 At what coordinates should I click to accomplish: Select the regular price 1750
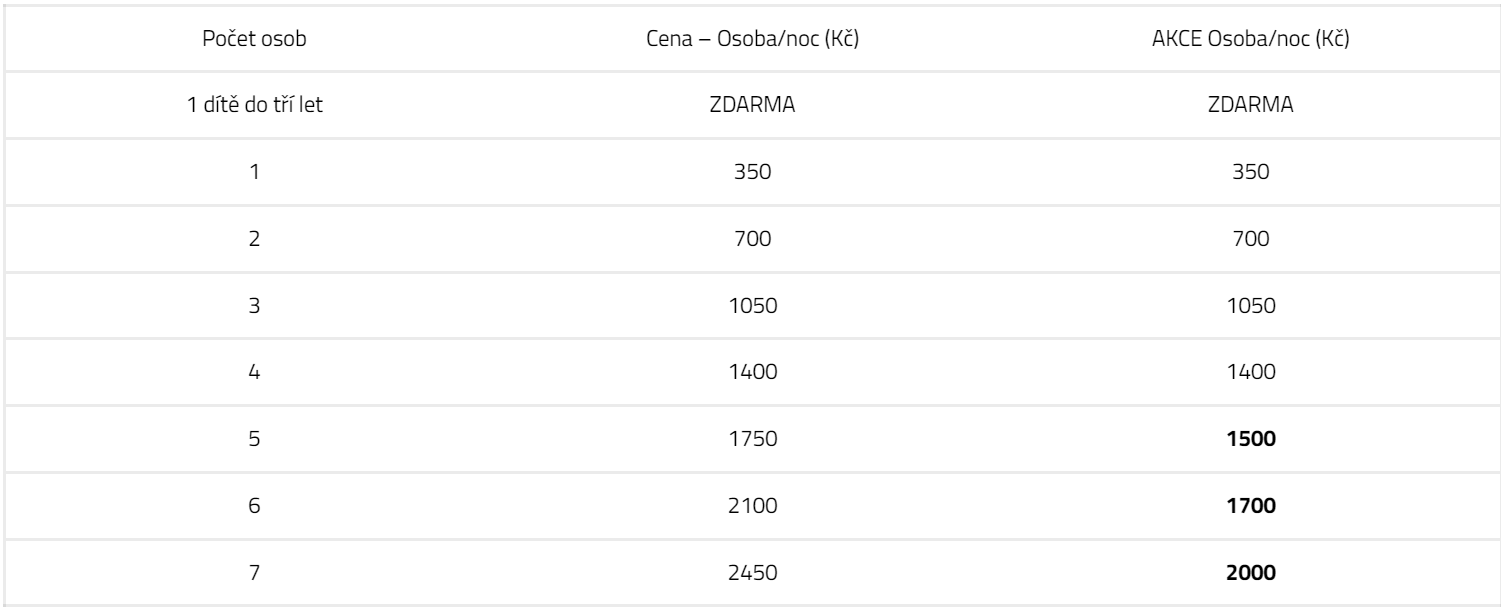[753, 438]
